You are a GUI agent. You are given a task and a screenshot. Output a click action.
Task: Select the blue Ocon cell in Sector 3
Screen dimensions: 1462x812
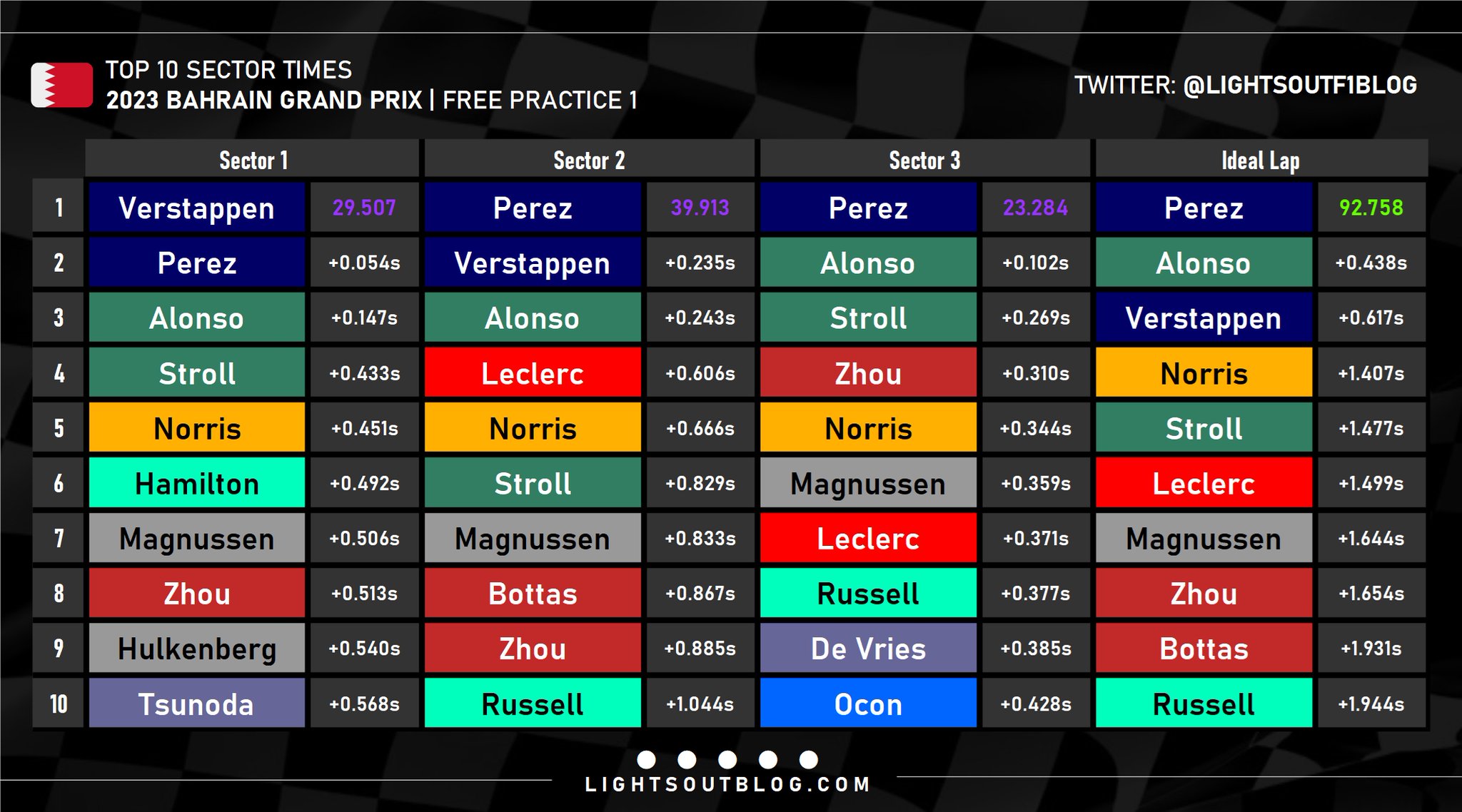[x=868, y=704]
